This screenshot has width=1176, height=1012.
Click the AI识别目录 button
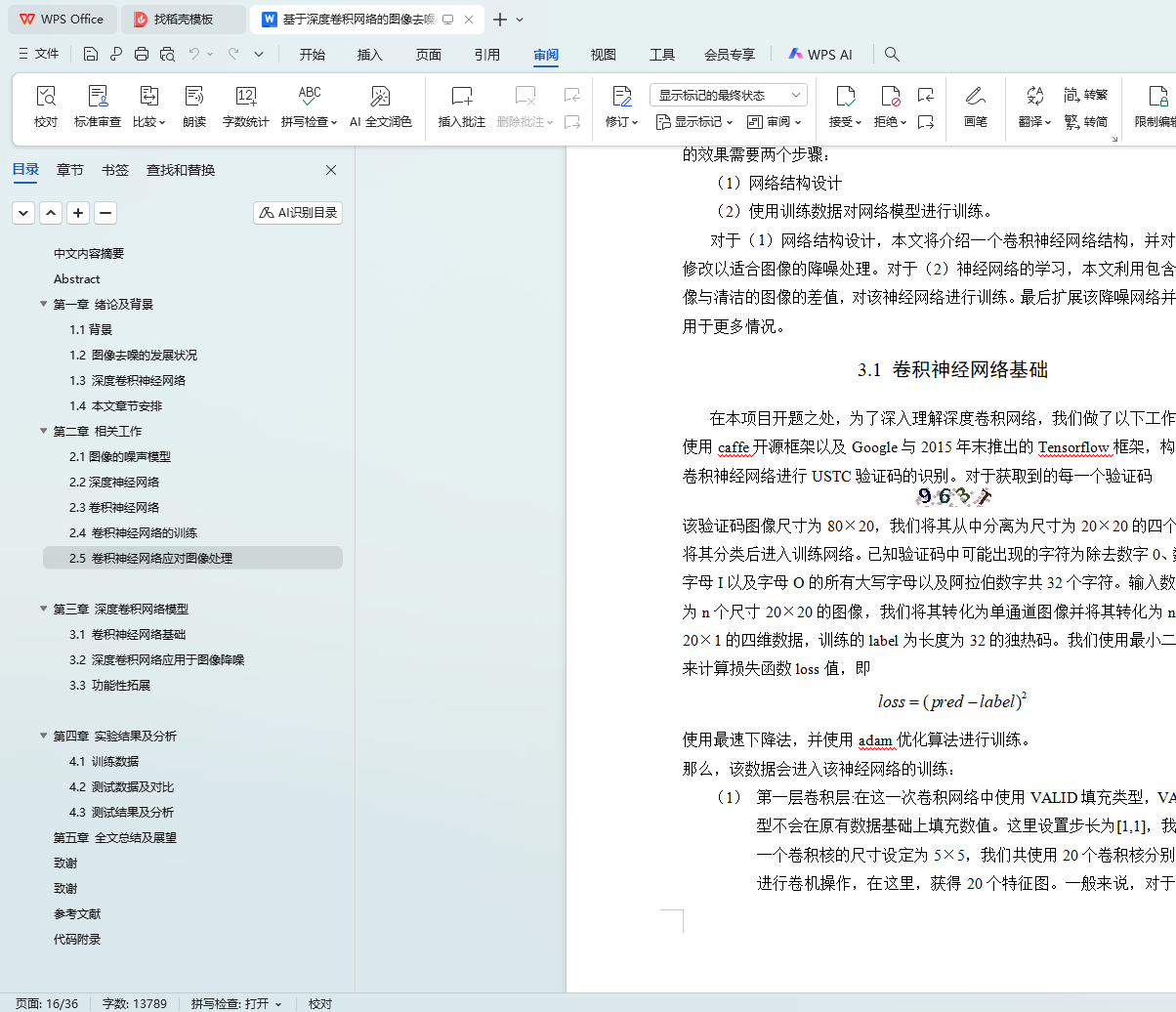[x=298, y=213]
